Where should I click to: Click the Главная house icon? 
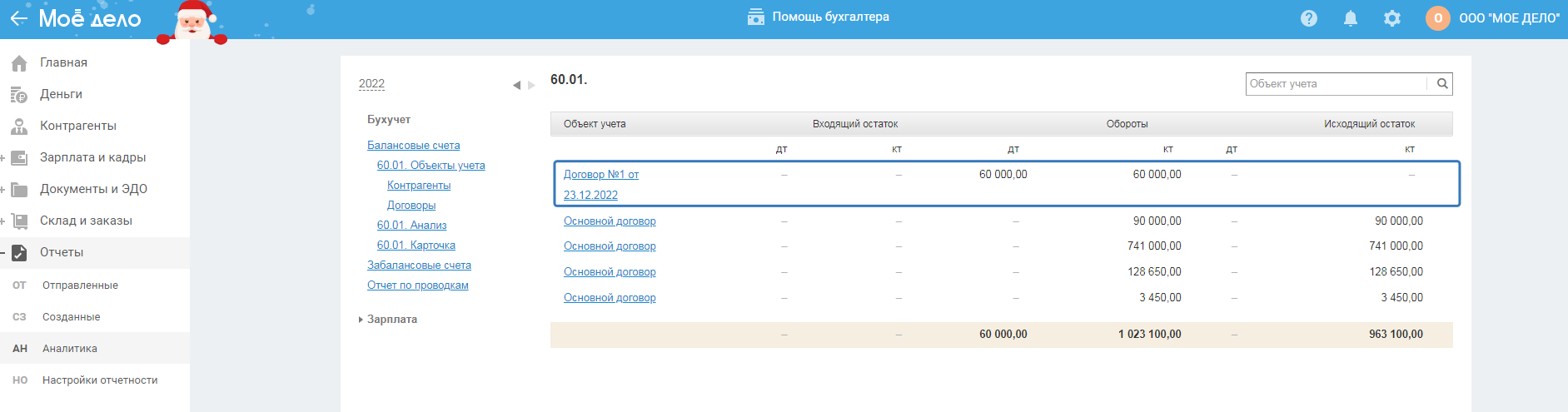click(x=19, y=62)
